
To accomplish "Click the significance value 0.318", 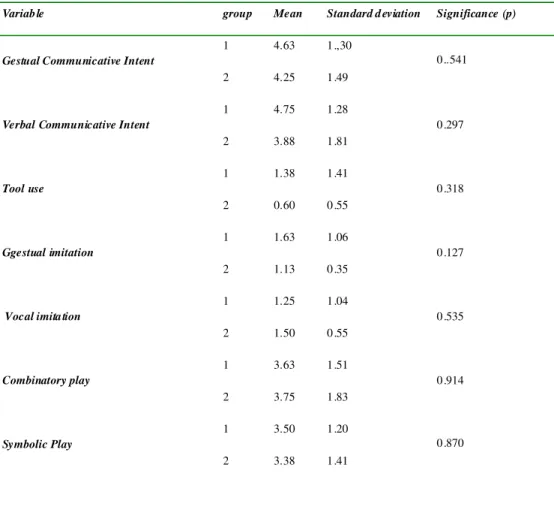I will [x=450, y=189].
